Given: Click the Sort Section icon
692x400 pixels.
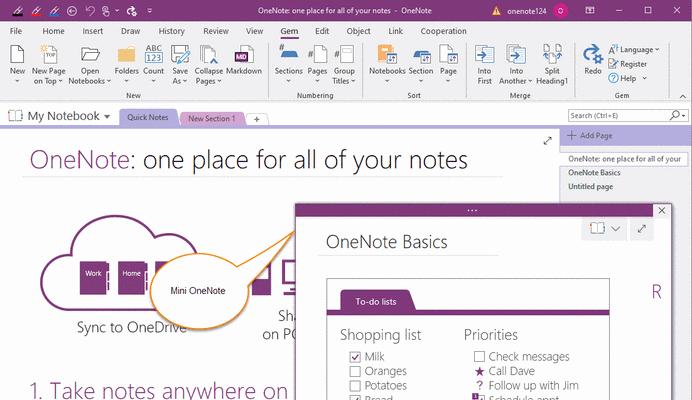Looking at the screenshot, I should click(421, 57).
